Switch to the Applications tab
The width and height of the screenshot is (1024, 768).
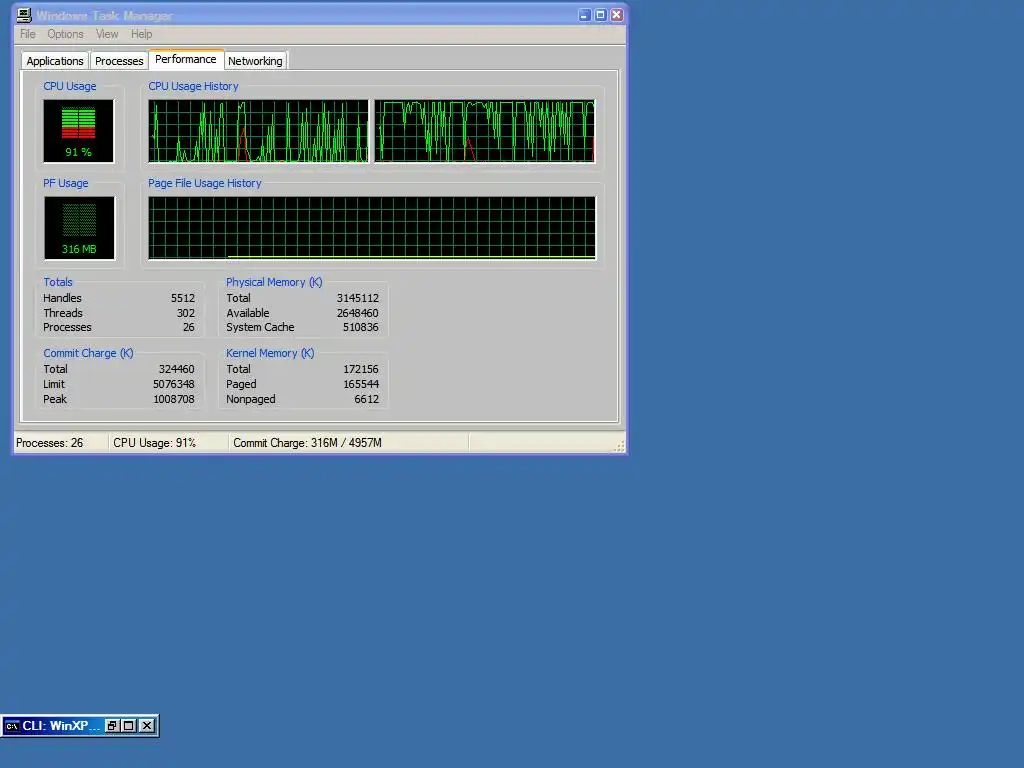click(55, 61)
